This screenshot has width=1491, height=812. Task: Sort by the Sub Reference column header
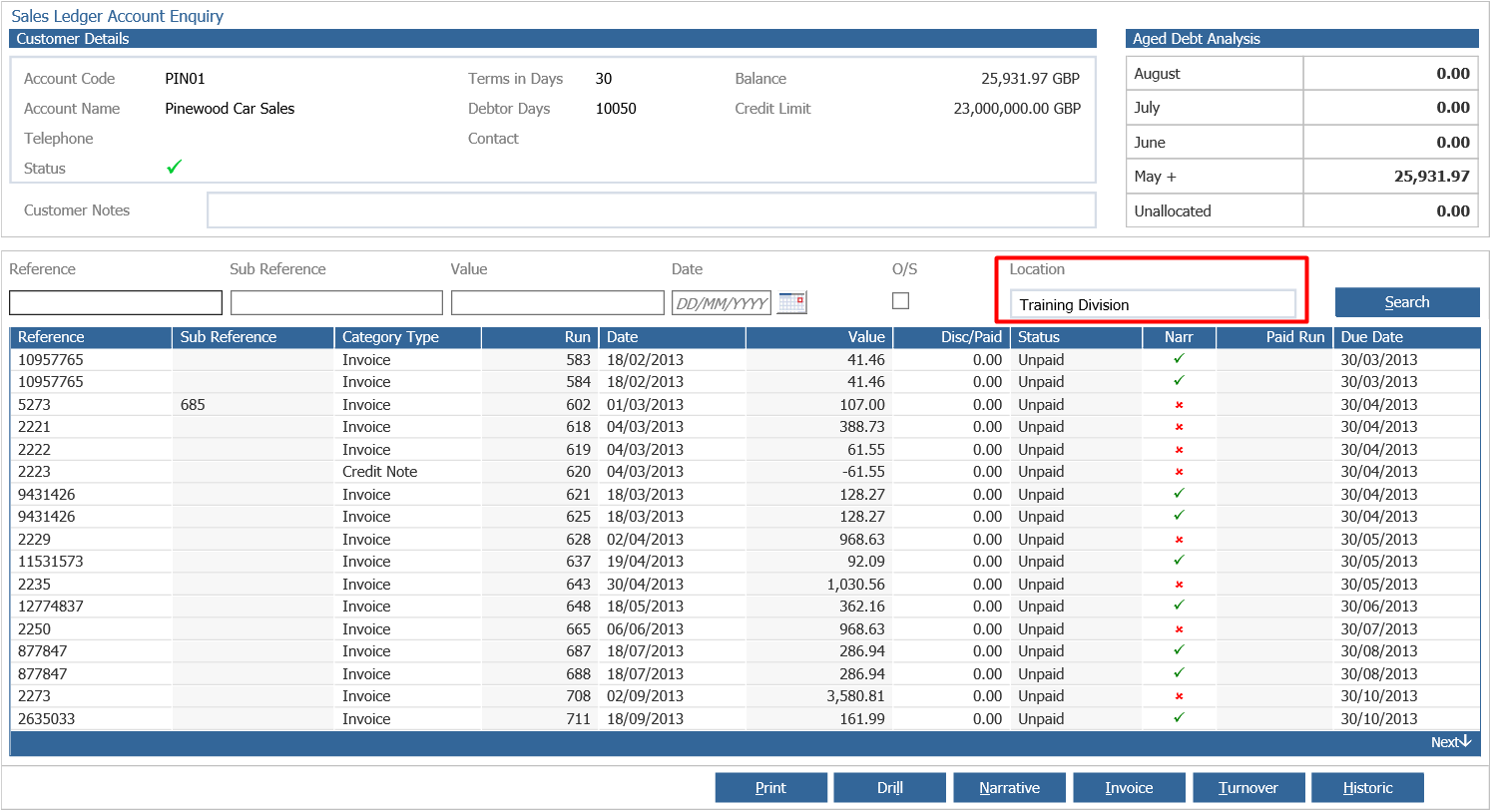click(x=253, y=337)
